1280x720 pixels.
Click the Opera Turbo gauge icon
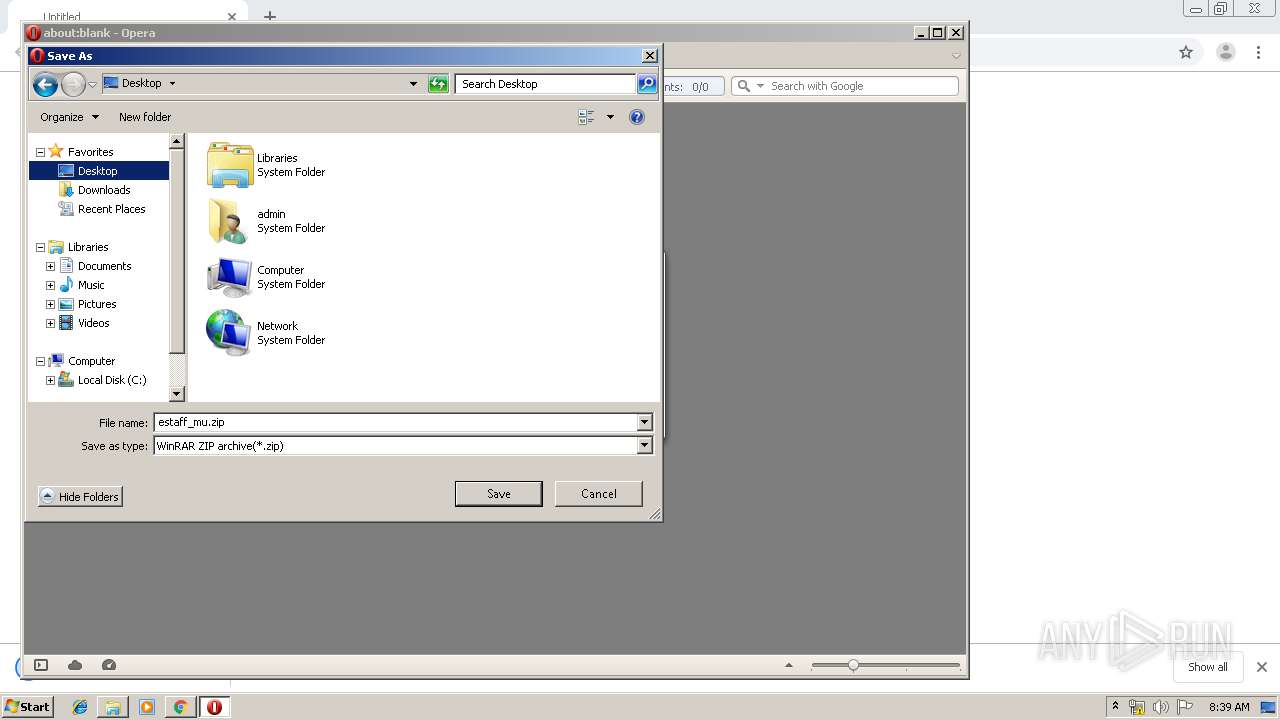[109, 665]
